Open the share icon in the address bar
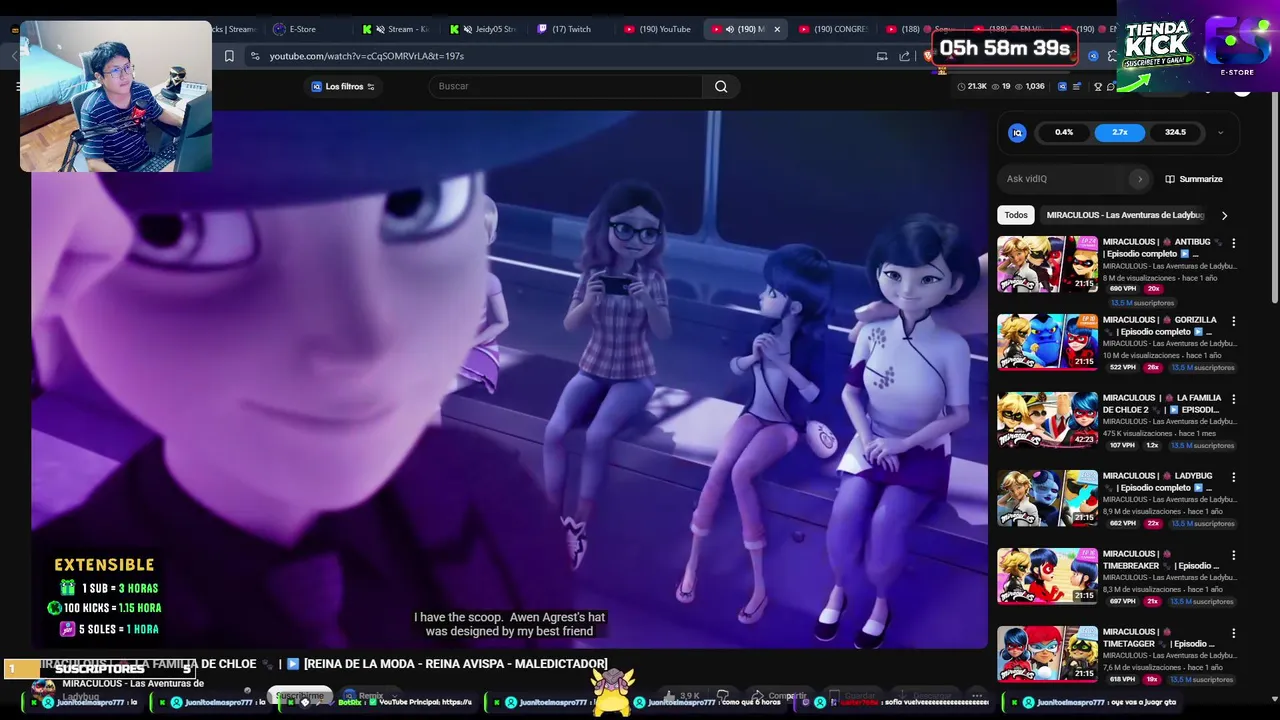The image size is (1280, 720). (905, 56)
